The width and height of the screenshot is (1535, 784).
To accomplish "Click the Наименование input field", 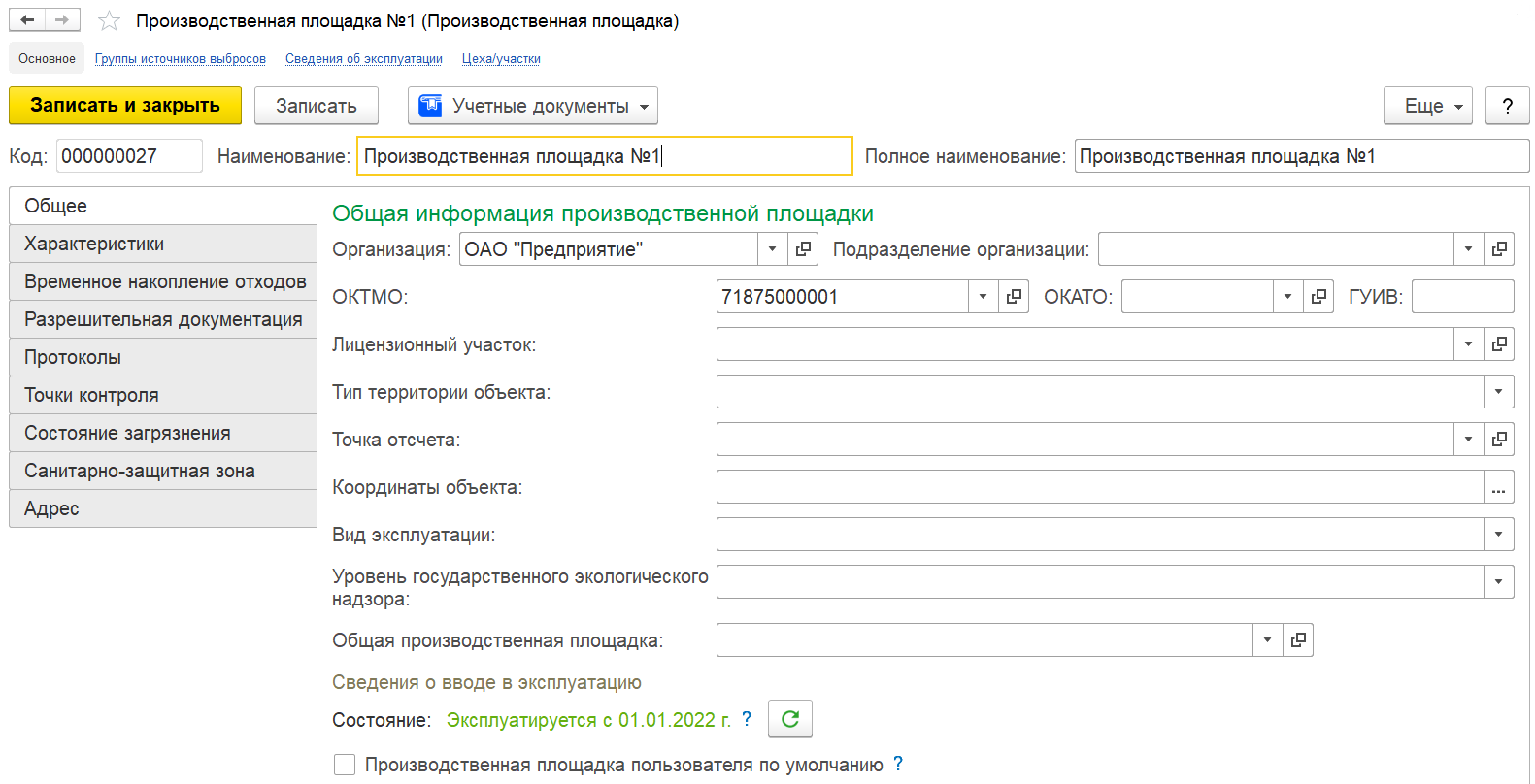I will point(604,156).
